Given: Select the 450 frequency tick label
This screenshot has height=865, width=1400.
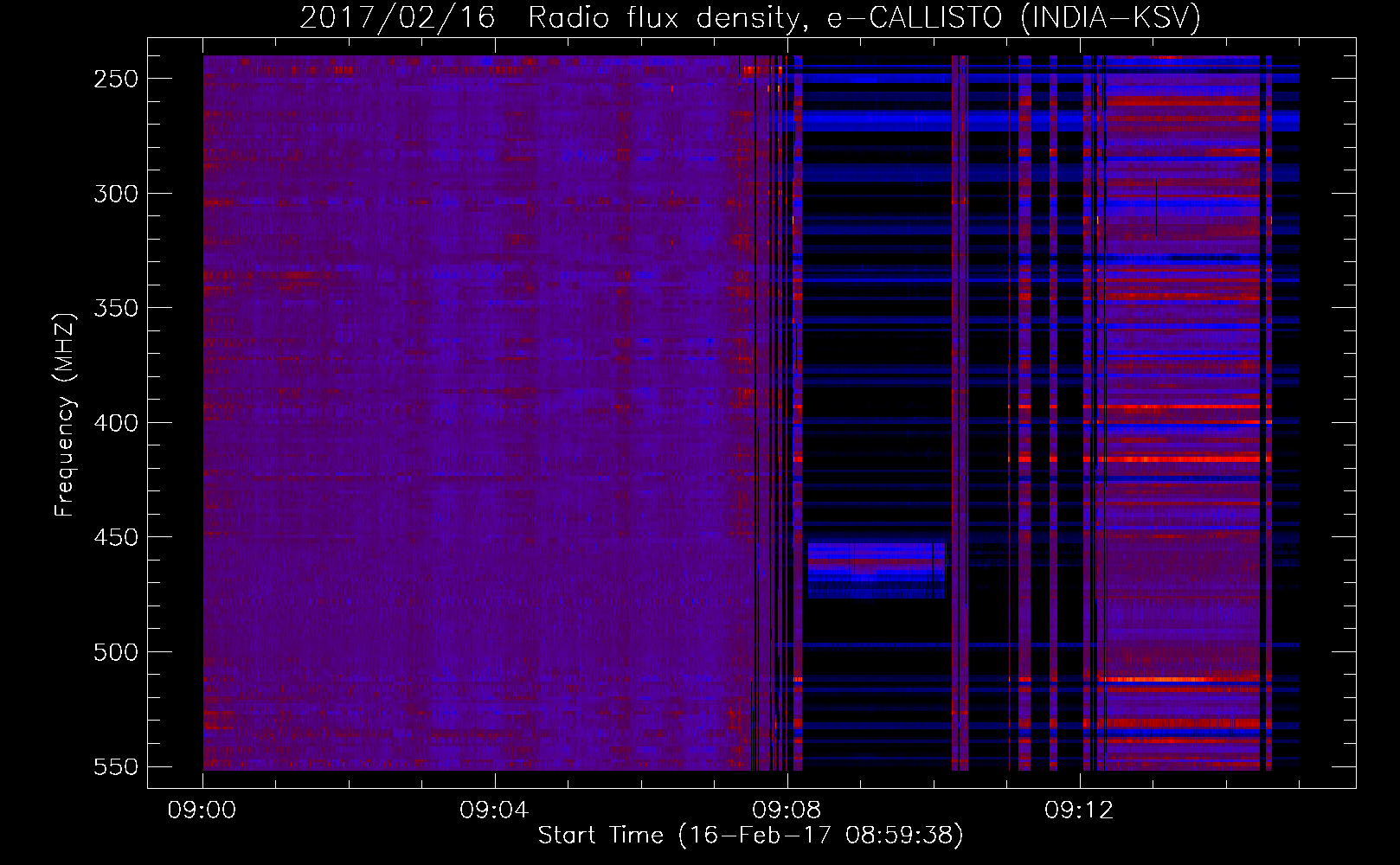Looking at the screenshot, I should 116,537.
